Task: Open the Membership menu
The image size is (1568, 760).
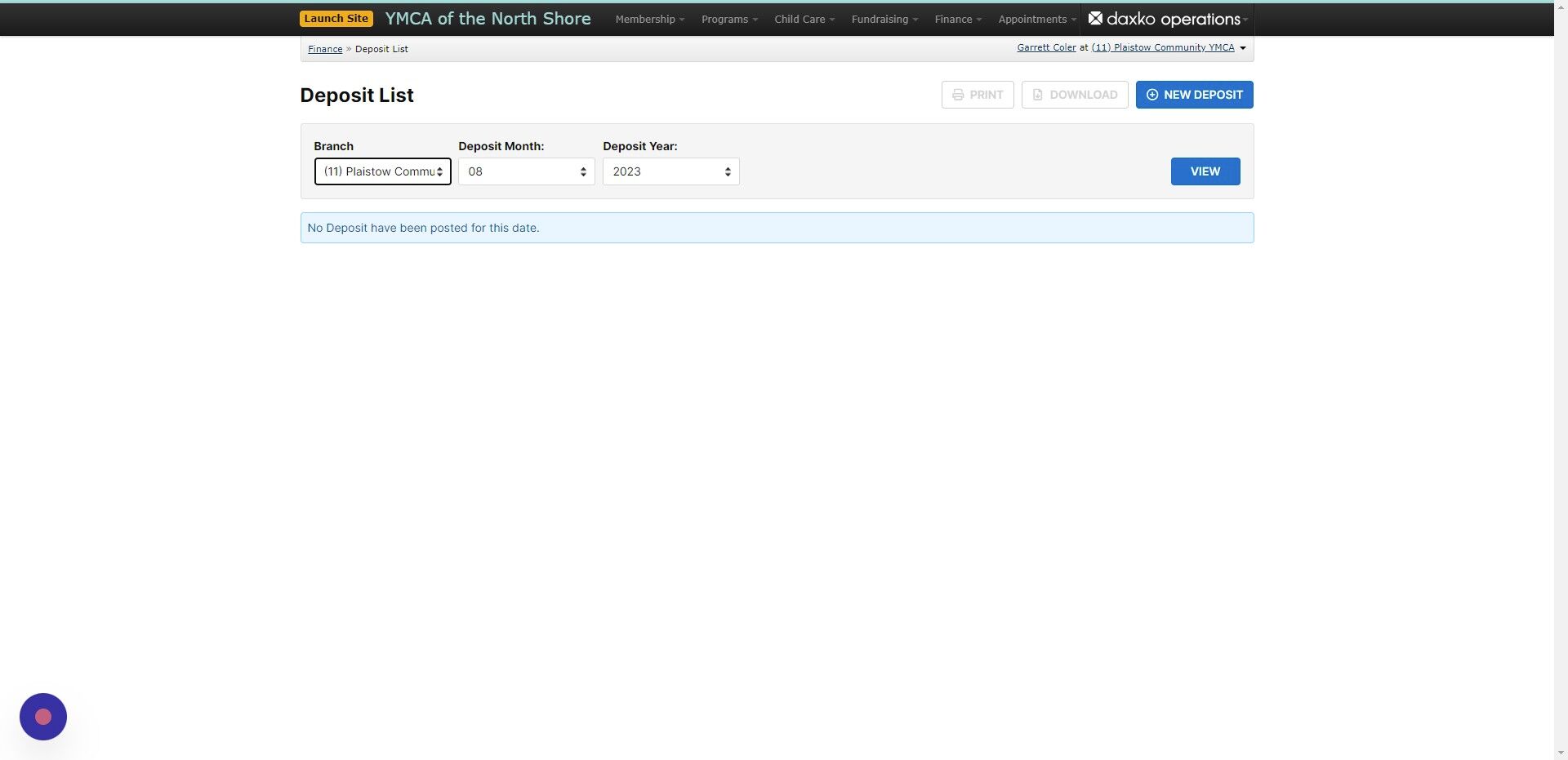Action: click(x=650, y=20)
